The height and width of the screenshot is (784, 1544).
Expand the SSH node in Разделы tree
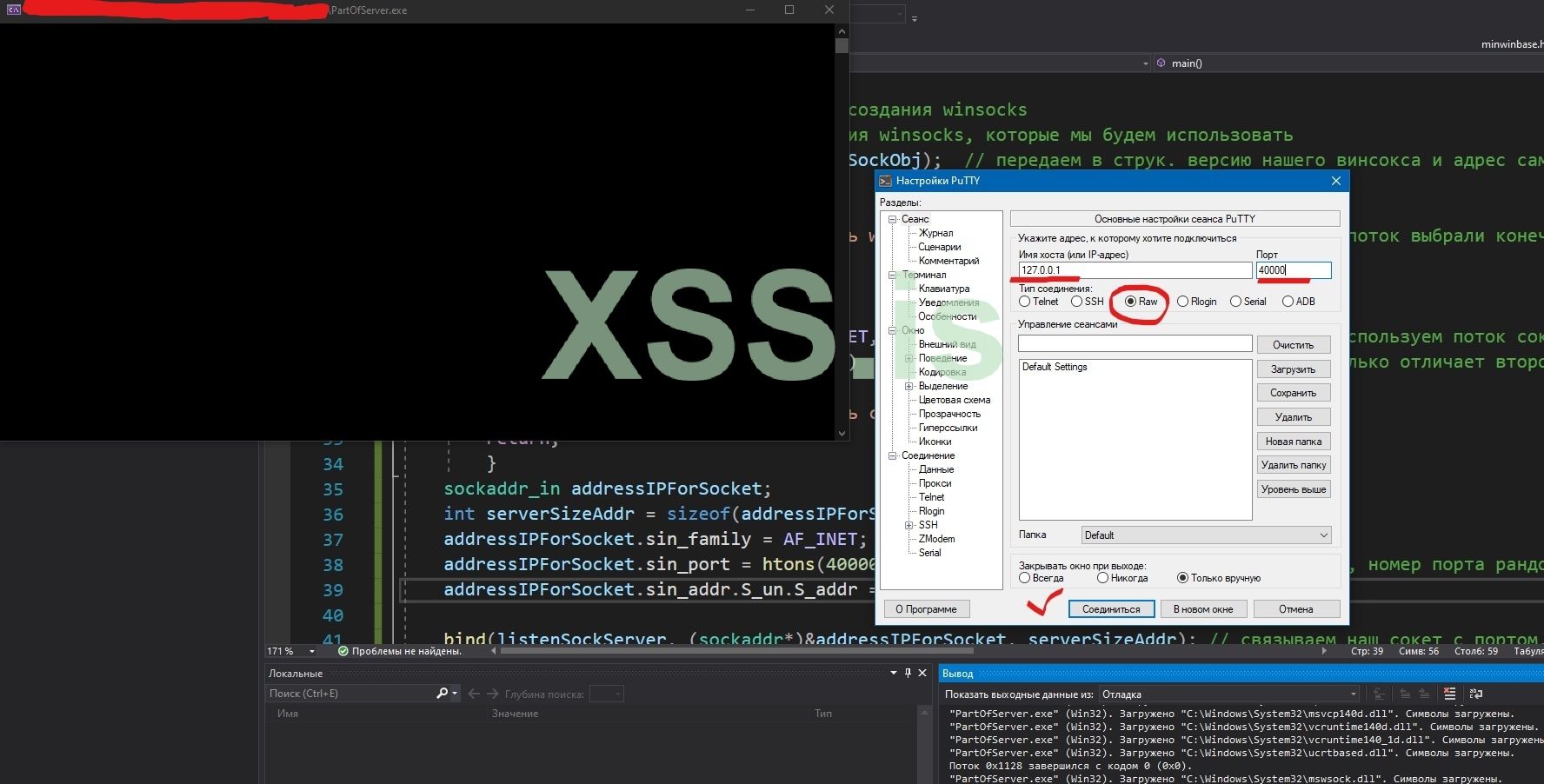pyautogui.click(x=908, y=525)
